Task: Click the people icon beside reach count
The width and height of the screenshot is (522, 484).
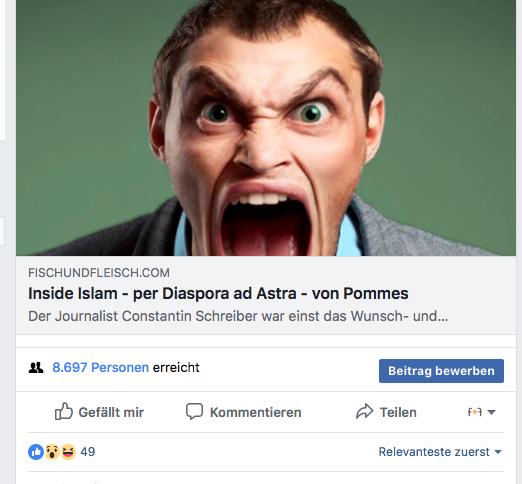Action: tap(36, 368)
